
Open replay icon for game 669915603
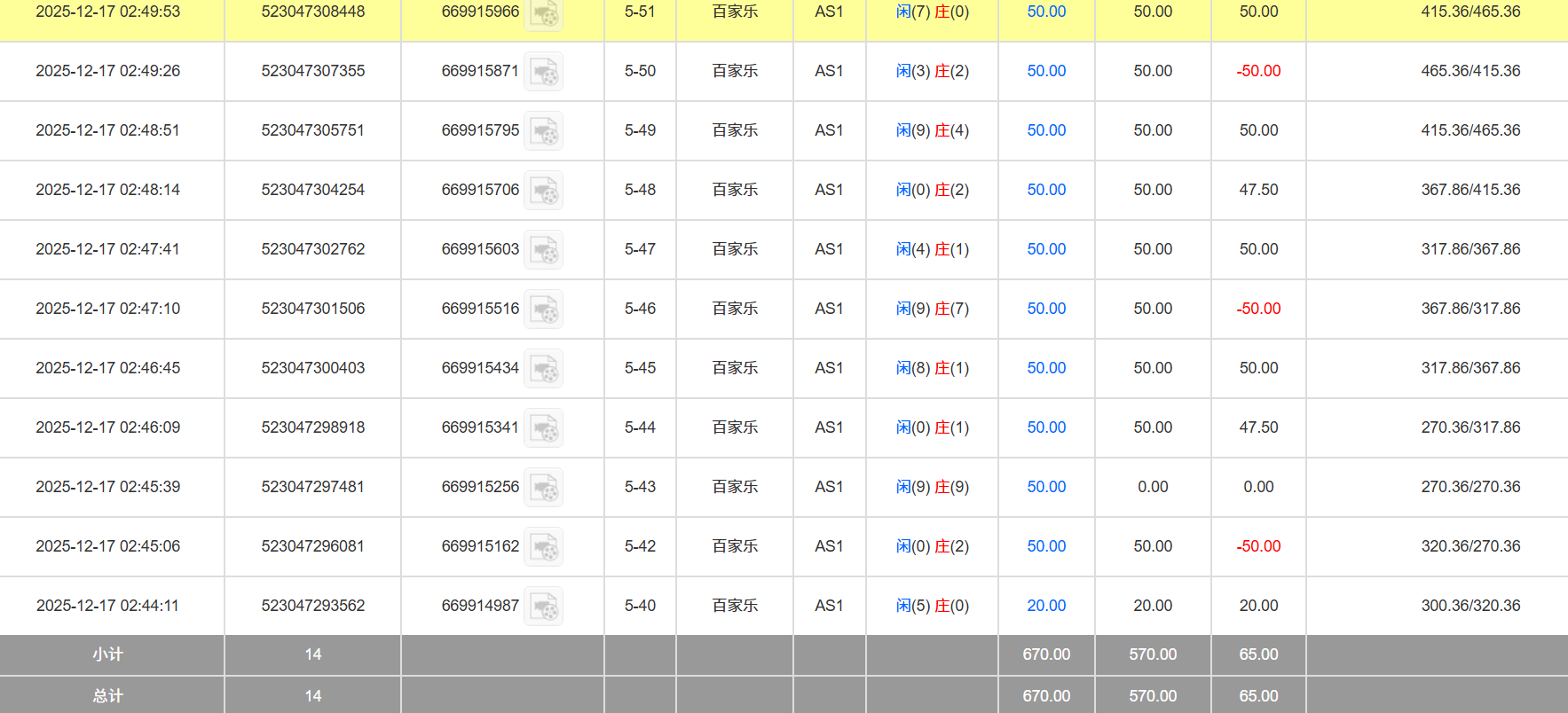pos(543,250)
